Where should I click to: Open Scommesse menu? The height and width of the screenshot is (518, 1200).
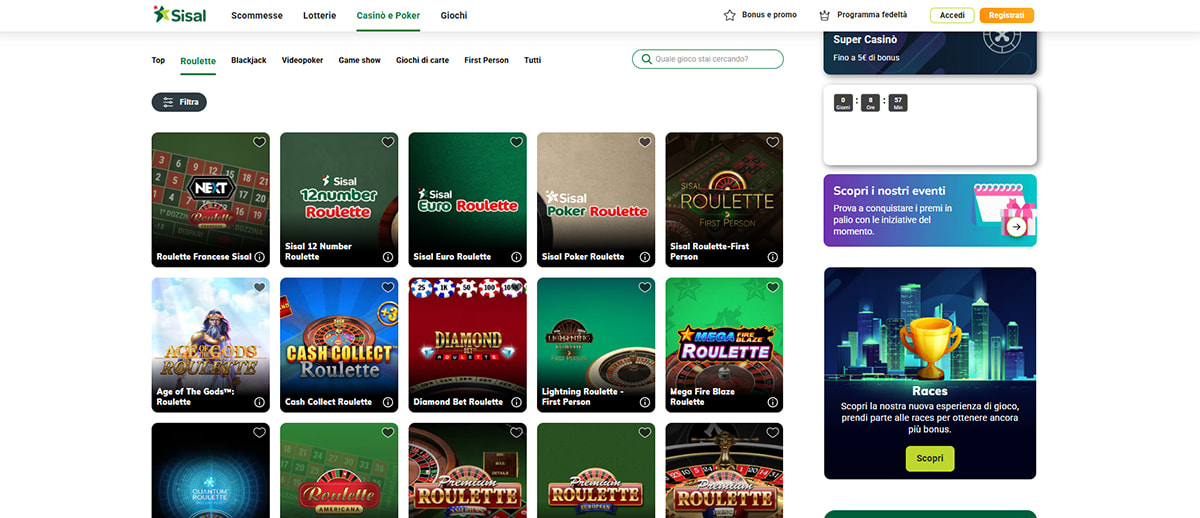(257, 16)
